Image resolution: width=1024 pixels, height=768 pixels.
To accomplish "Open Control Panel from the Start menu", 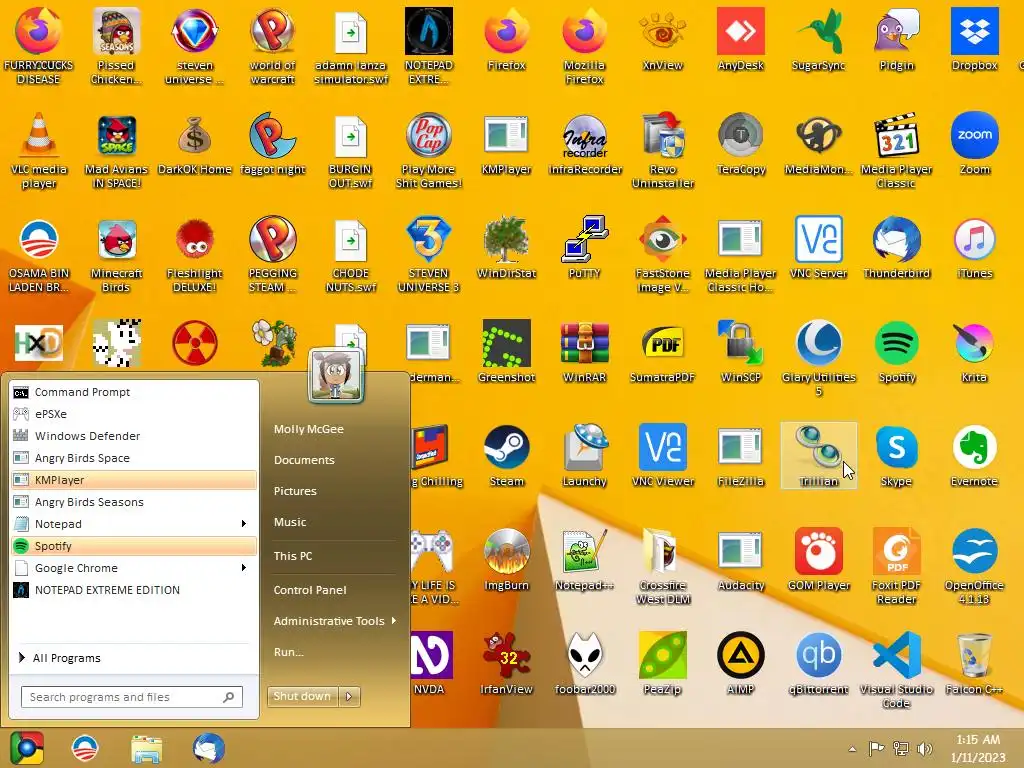I will pyautogui.click(x=310, y=590).
